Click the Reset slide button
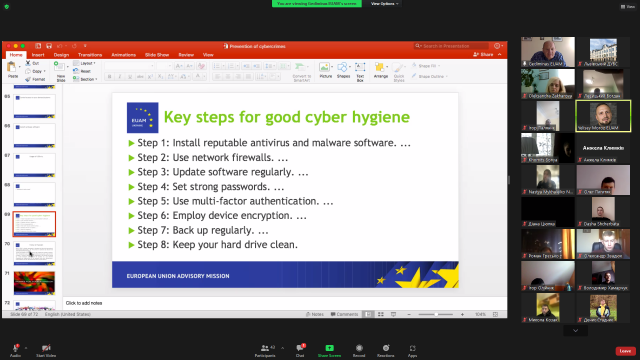The width and height of the screenshot is (640, 360). pos(82,71)
